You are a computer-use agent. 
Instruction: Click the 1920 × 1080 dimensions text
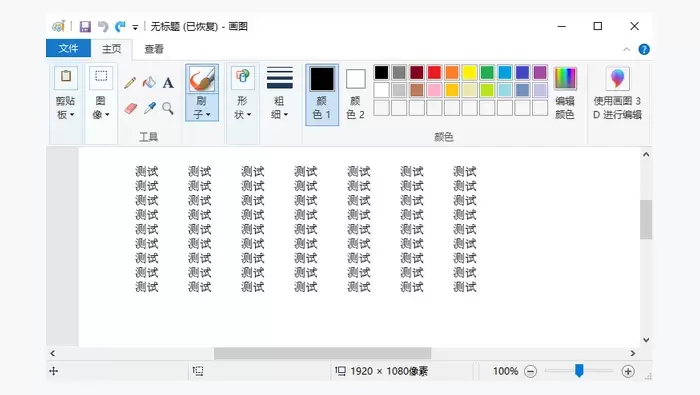click(x=389, y=371)
